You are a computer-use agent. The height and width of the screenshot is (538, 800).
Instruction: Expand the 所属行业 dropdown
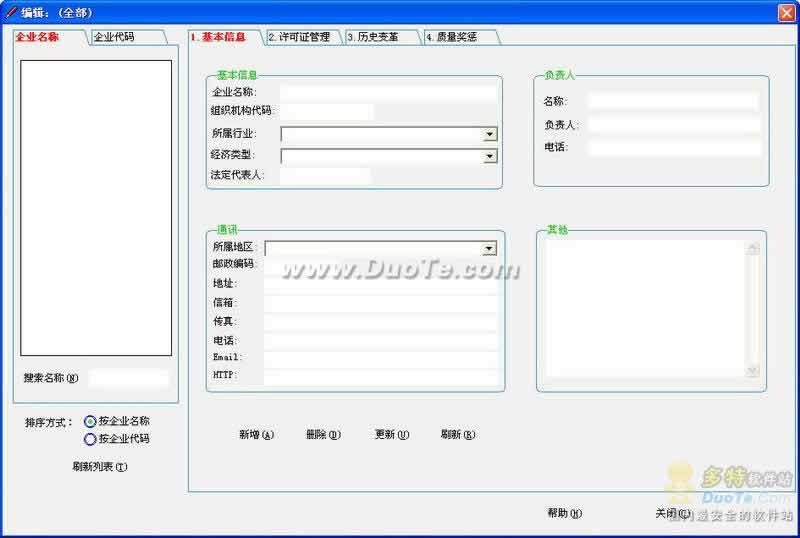[x=490, y=134]
